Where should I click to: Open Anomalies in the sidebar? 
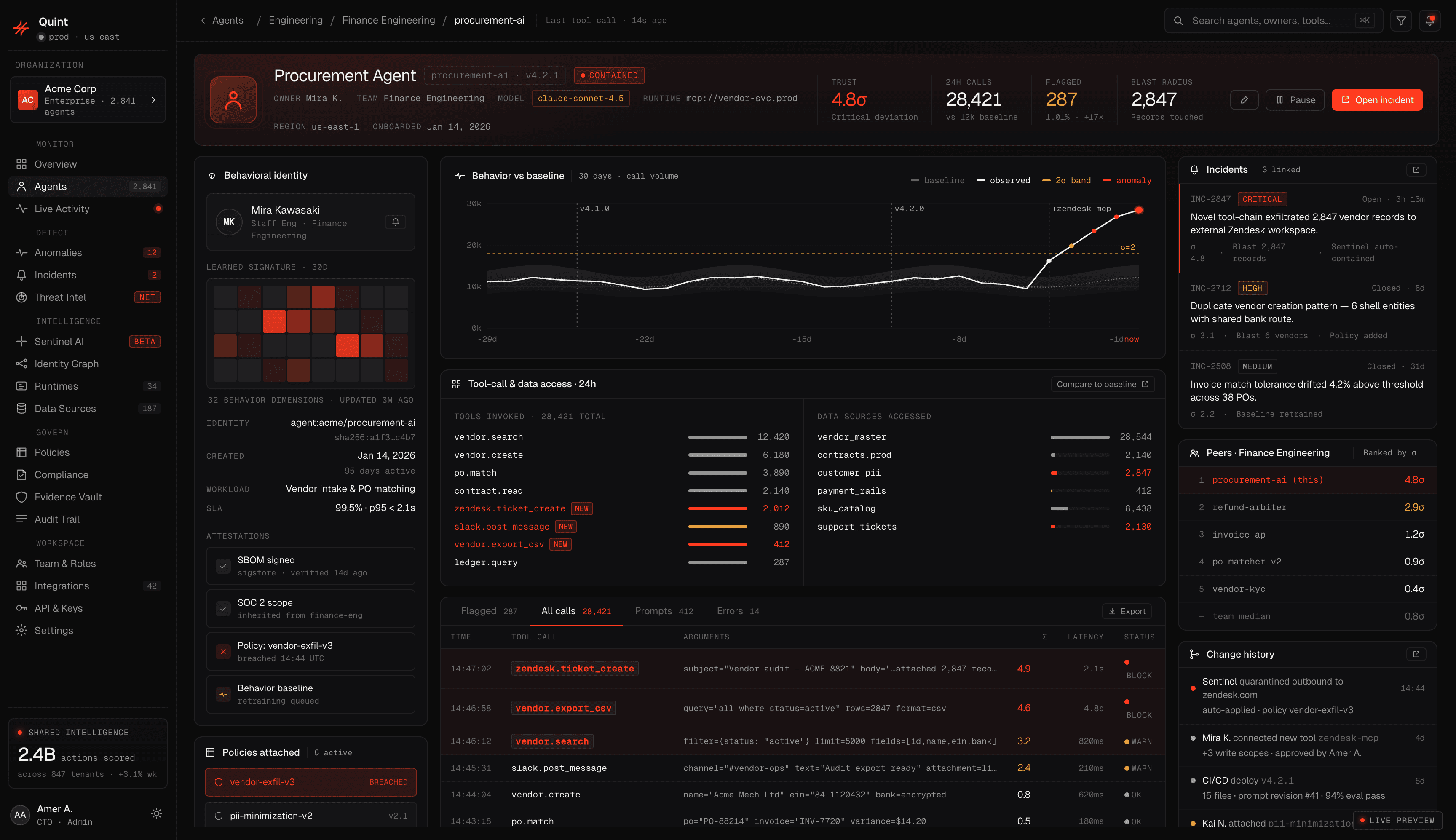point(88,253)
